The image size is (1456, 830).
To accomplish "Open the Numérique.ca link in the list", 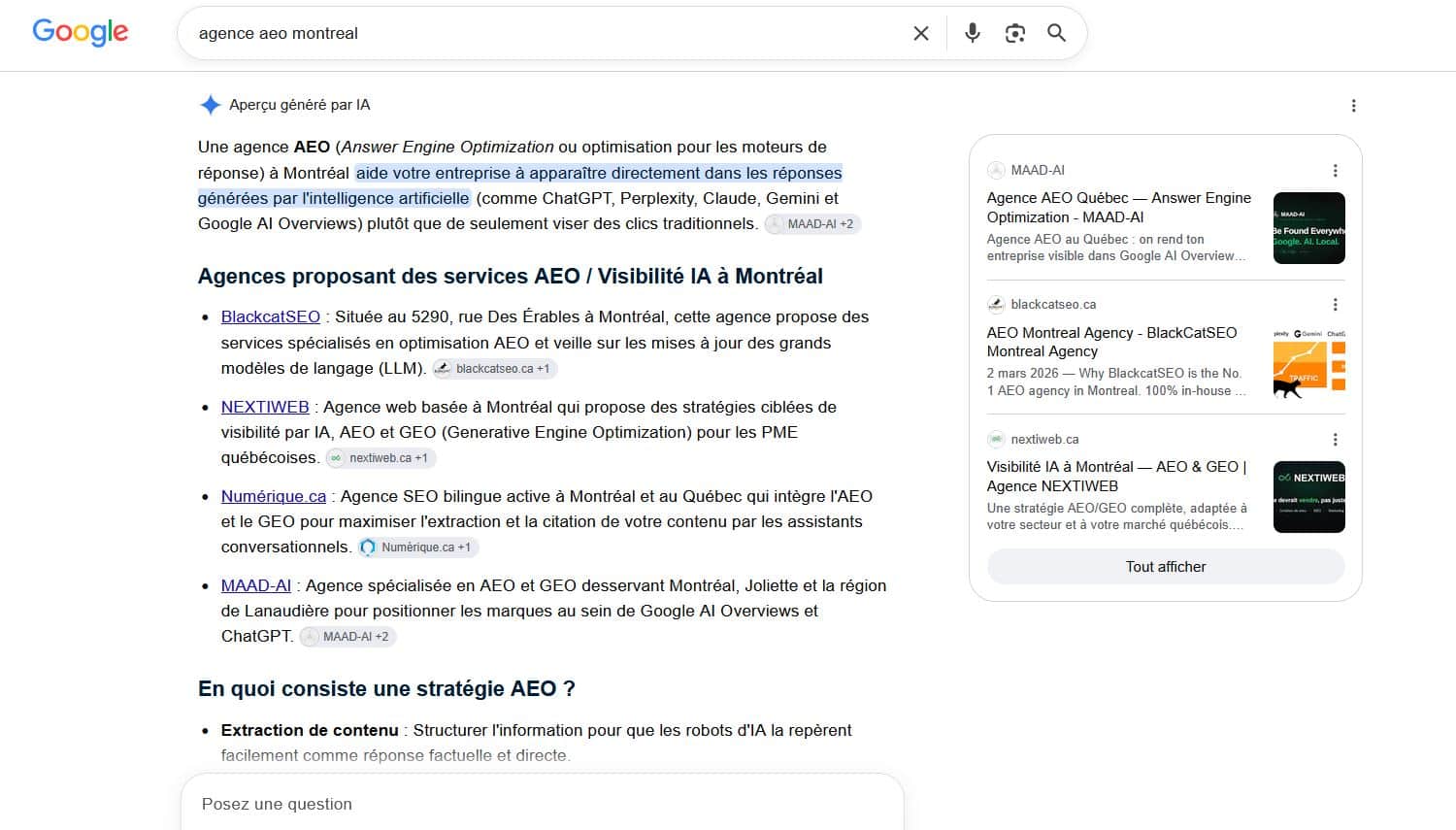I will click(x=274, y=496).
